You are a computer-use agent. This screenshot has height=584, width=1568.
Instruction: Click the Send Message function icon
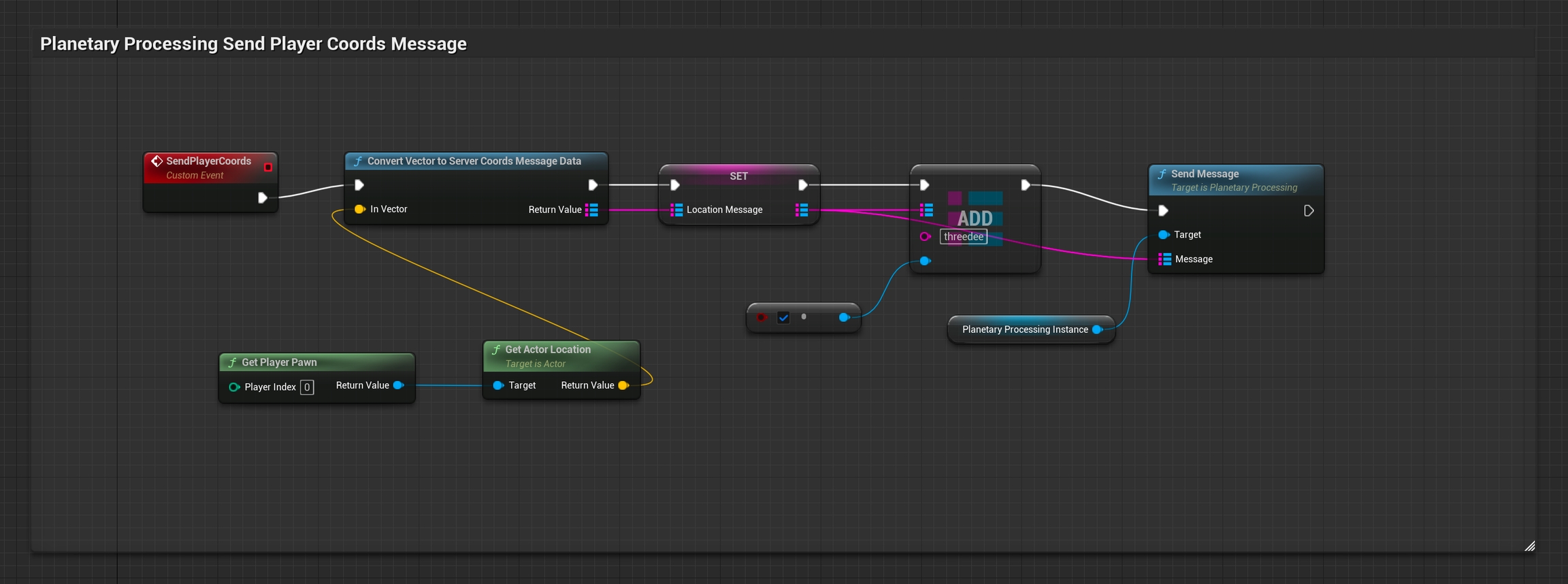[x=1162, y=174]
